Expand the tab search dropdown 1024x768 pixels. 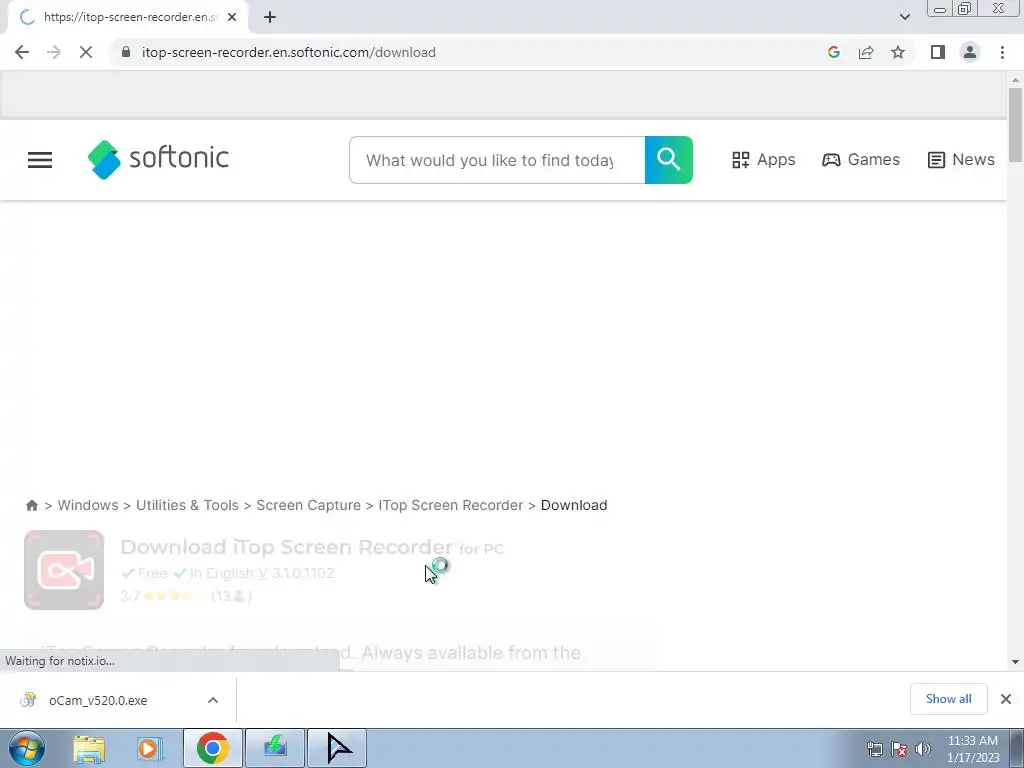point(904,17)
